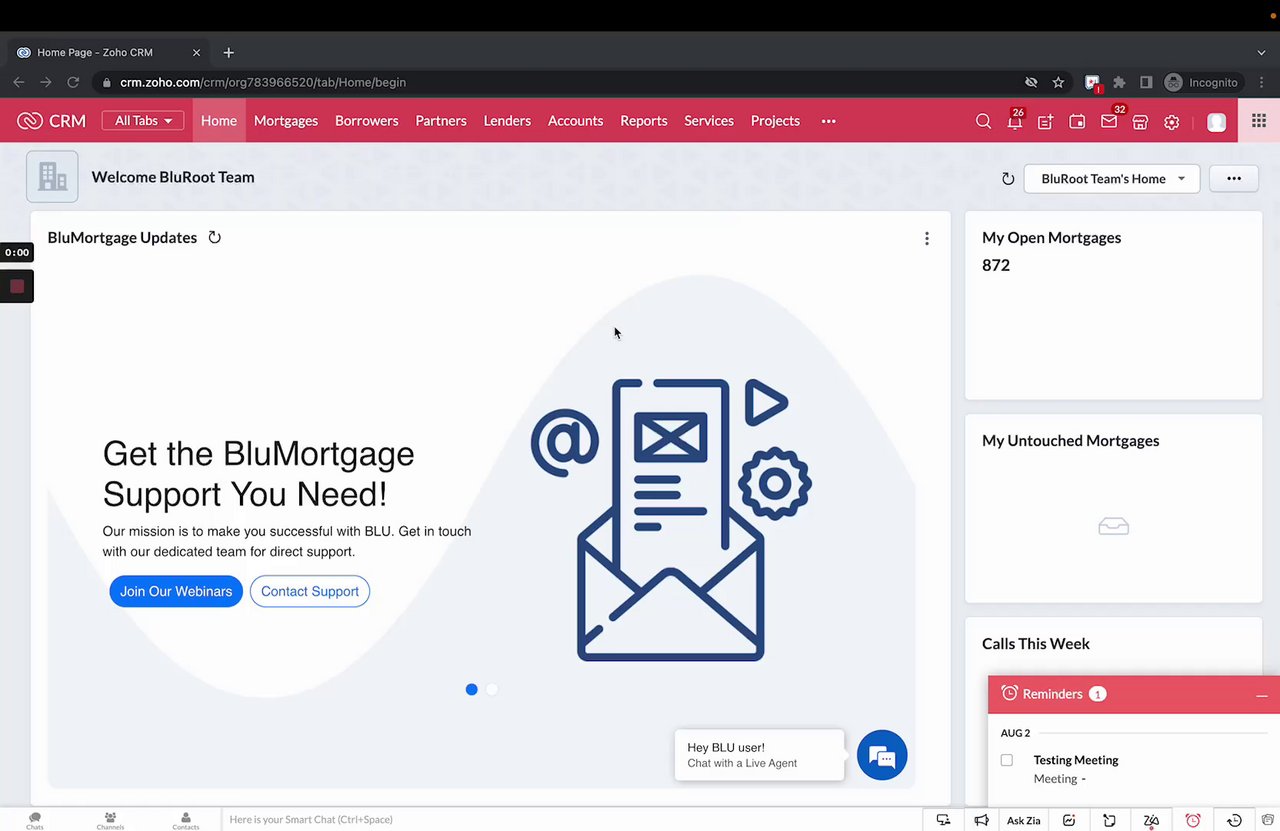Open the Zoho apps grid launcher
The height and width of the screenshot is (831, 1280).
pyautogui.click(x=1259, y=121)
